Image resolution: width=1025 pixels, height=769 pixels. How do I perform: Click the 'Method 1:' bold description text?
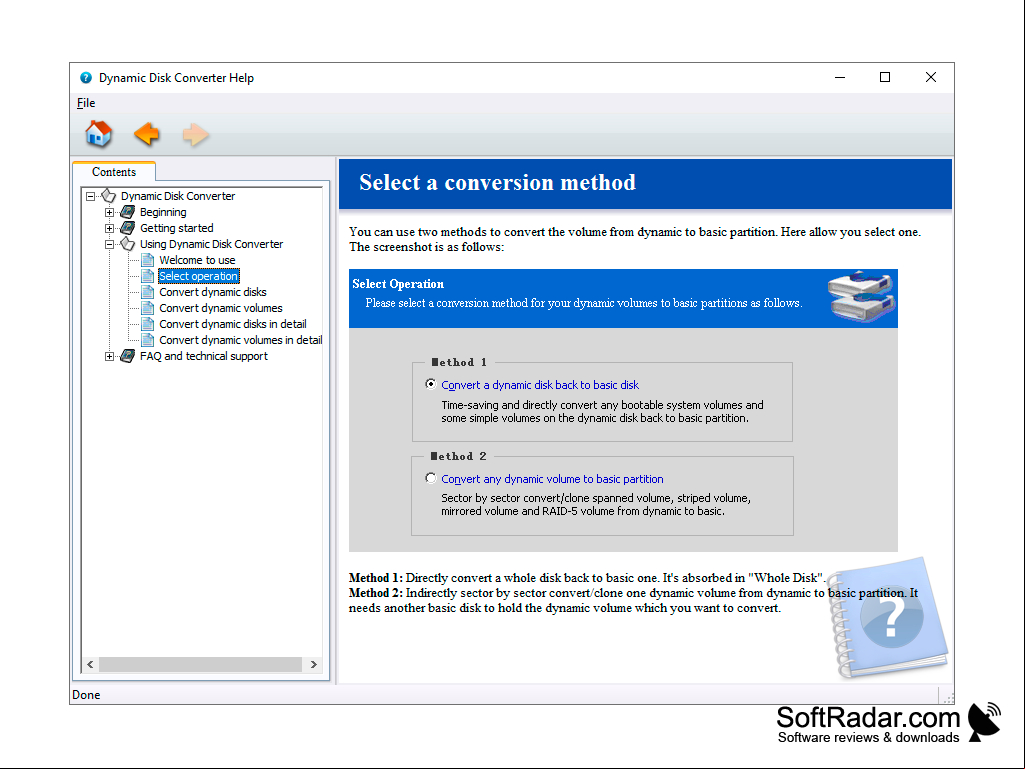point(376,577)
